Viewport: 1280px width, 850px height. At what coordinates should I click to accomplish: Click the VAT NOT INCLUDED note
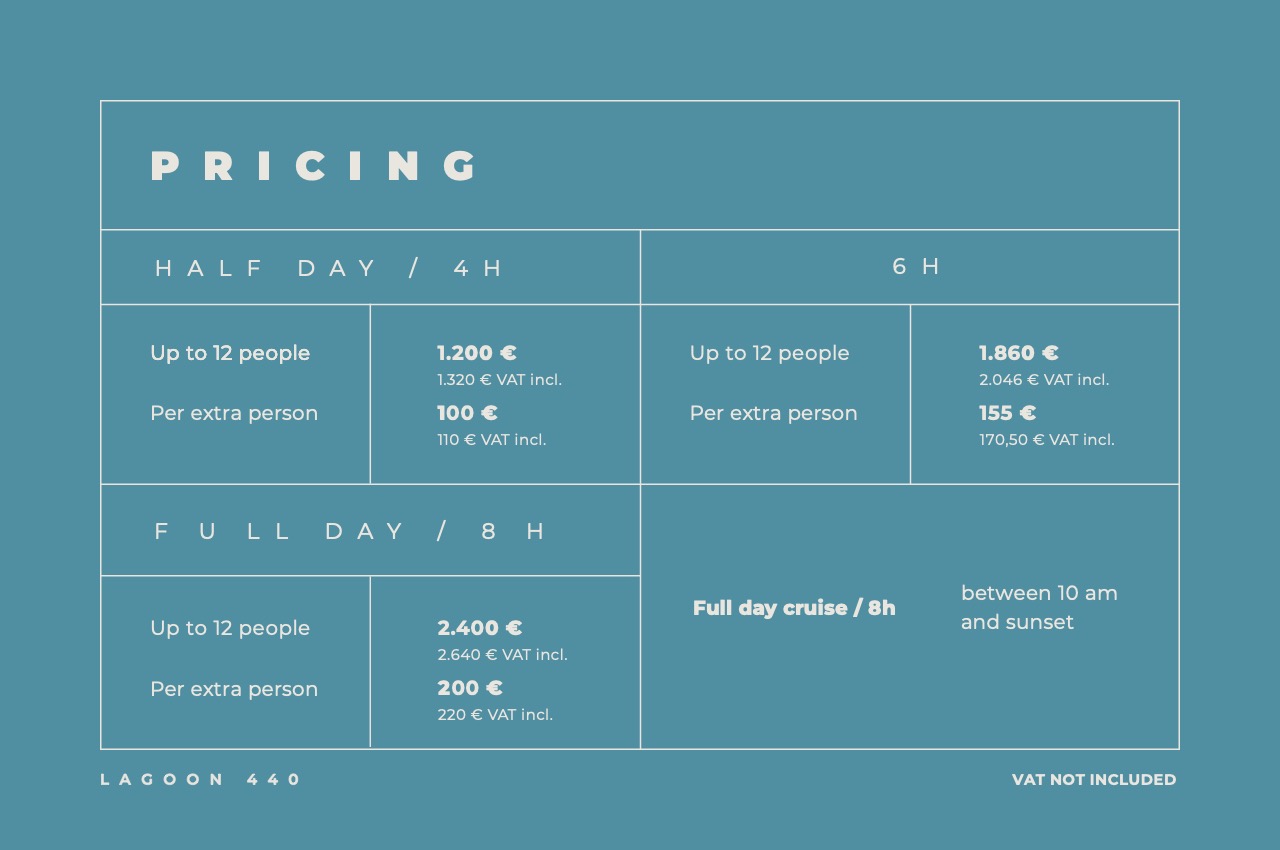tap(1094, 779)
